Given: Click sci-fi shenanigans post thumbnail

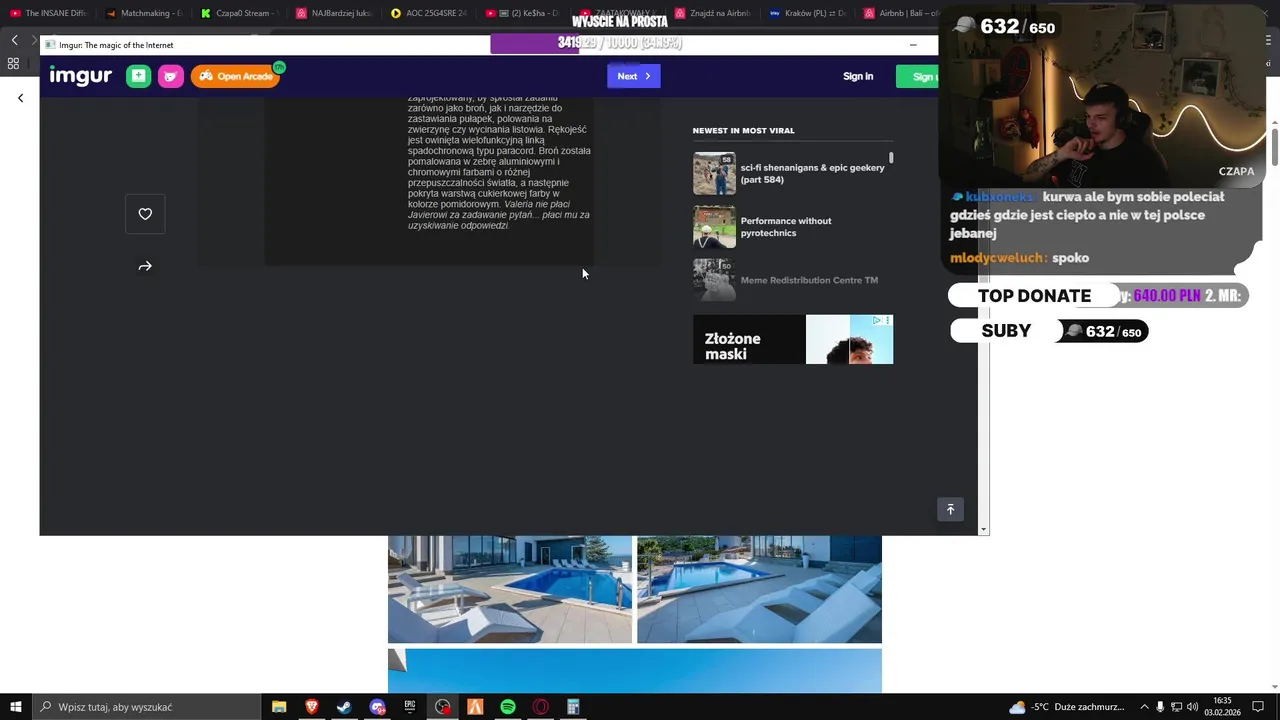Looking at the screenshot, I should tap(714, 173).
